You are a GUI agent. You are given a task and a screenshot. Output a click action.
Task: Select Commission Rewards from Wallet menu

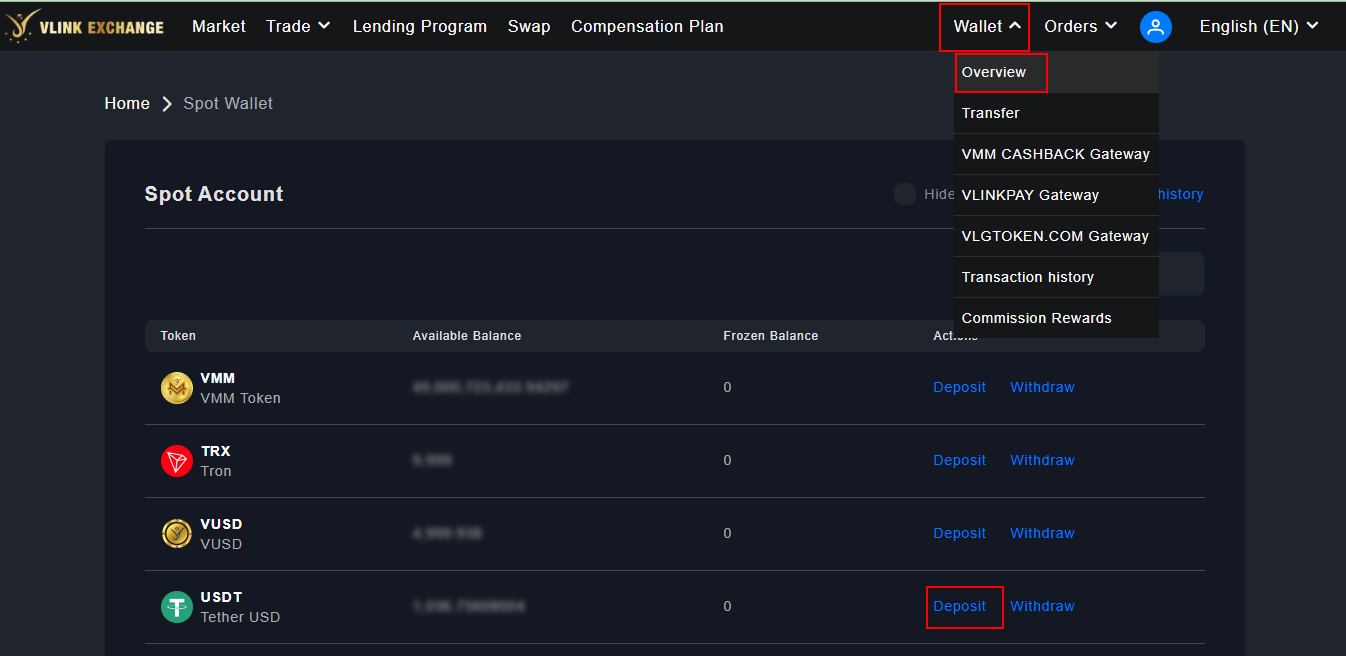coord(1036,318)
